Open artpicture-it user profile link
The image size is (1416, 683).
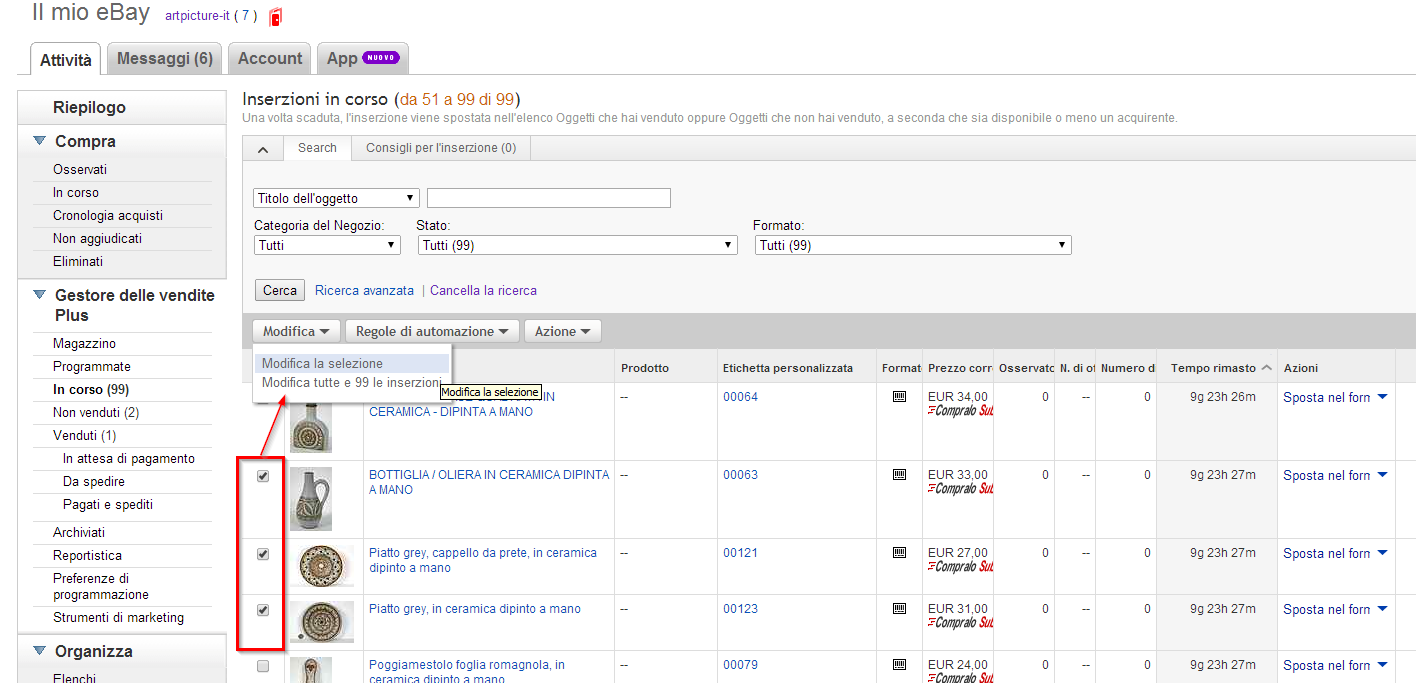coord(197,16)
